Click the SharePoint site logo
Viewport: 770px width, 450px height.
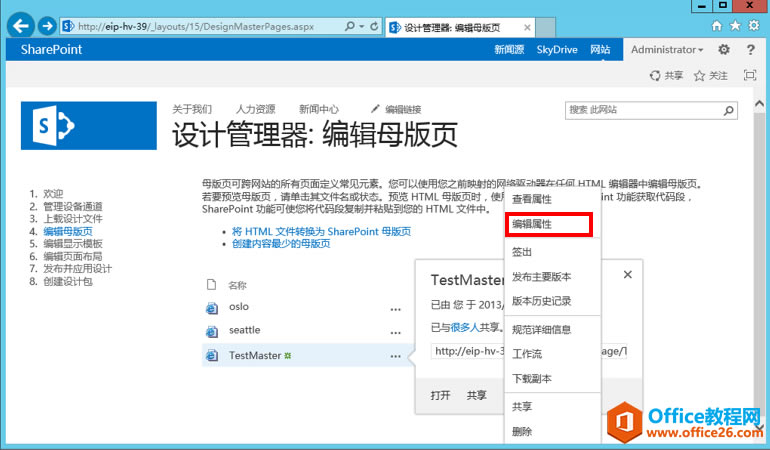click(x=89, y=126)
